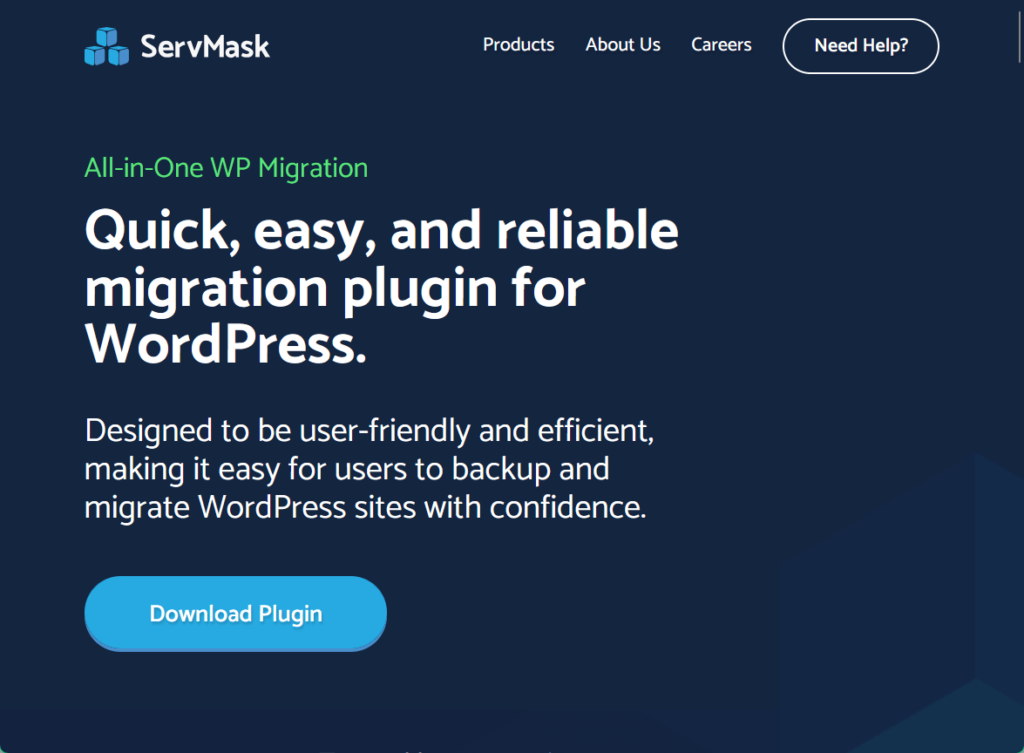Go to the About Us page
Screen dimensions: 1024x753
(622, 44)
